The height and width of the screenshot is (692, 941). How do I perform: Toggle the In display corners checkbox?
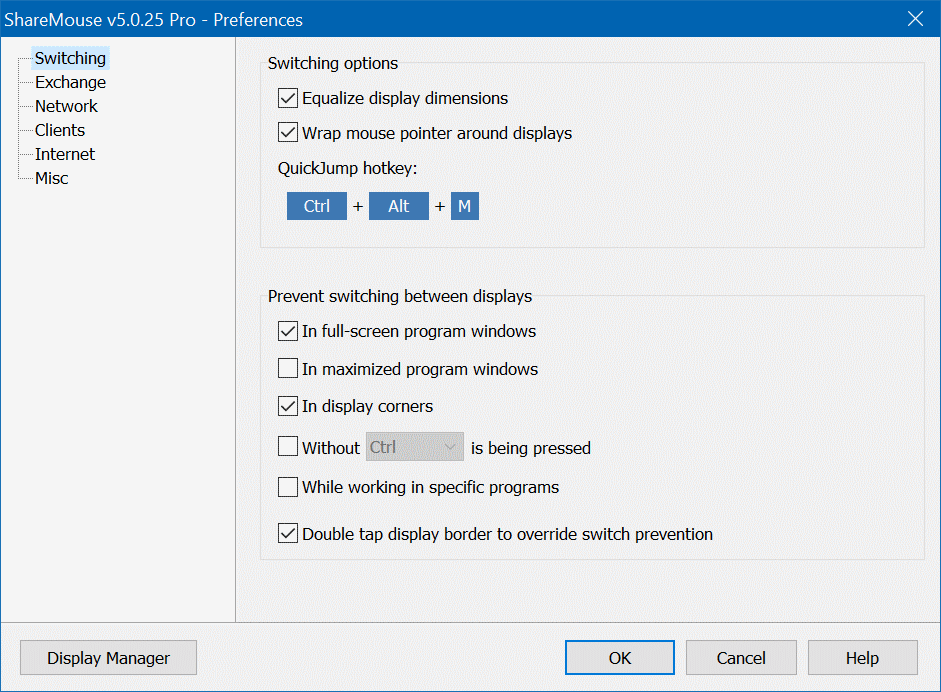[x=288, y=406]
